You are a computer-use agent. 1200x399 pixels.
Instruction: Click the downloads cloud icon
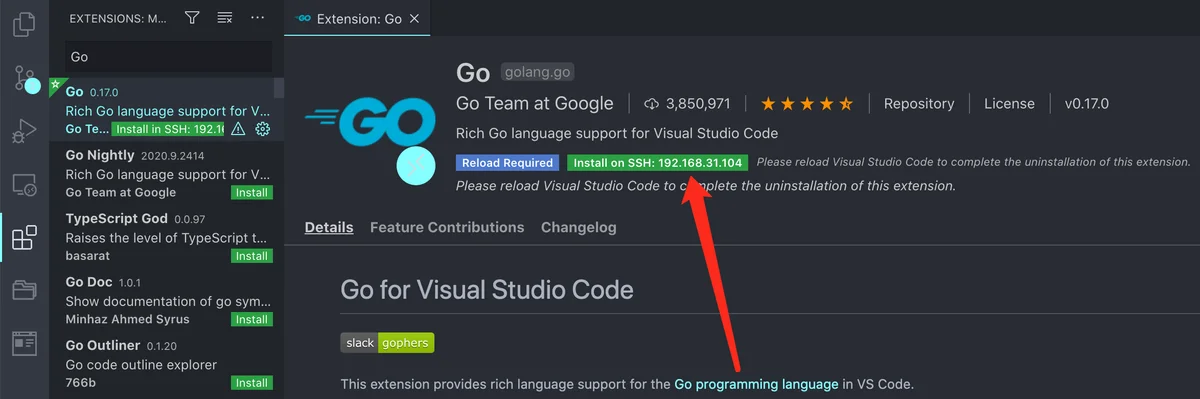652,103
